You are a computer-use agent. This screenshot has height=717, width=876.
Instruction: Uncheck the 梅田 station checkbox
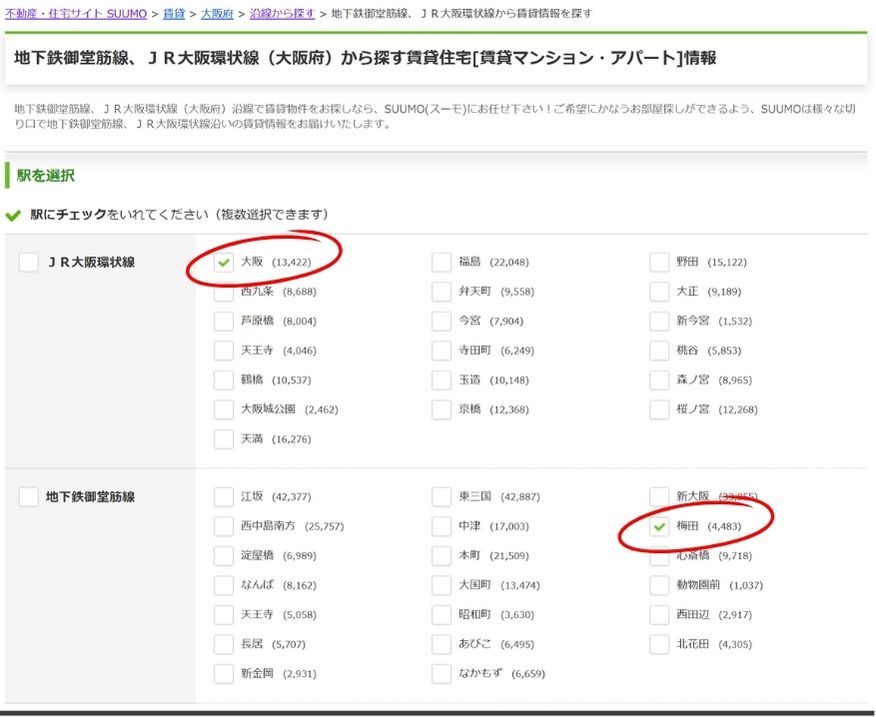(659, 526)
